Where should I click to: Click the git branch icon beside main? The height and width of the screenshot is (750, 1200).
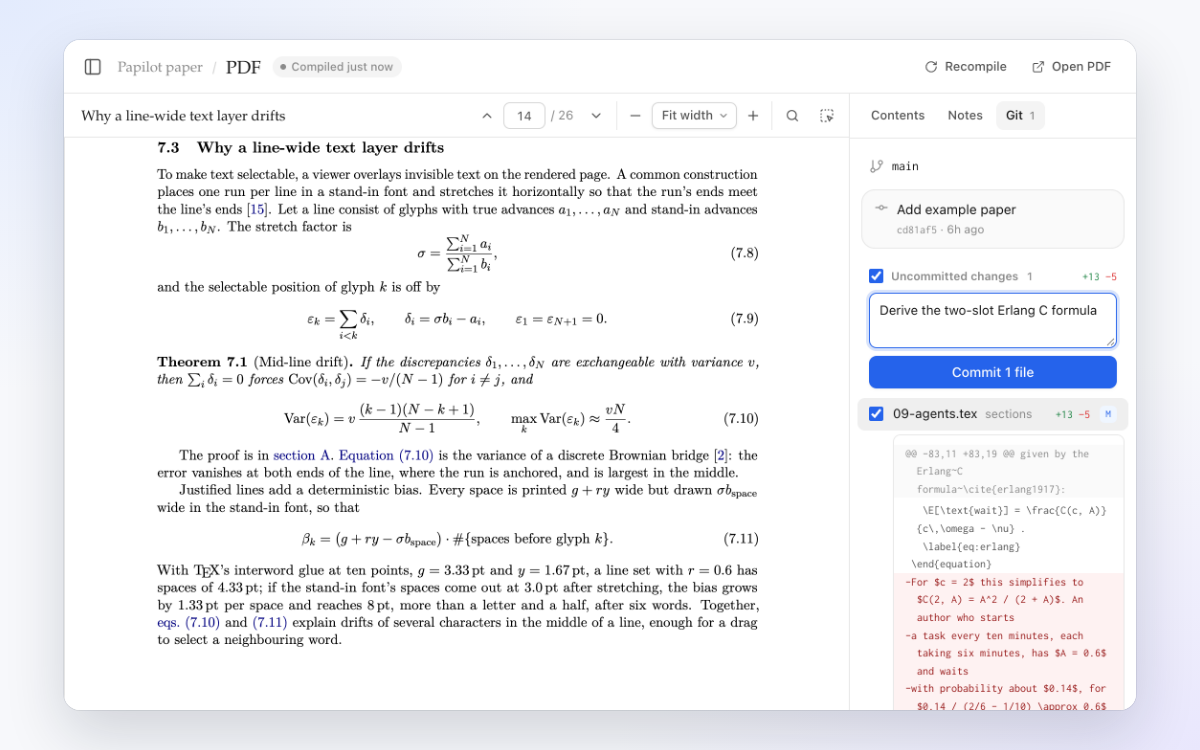coord(877,166)
